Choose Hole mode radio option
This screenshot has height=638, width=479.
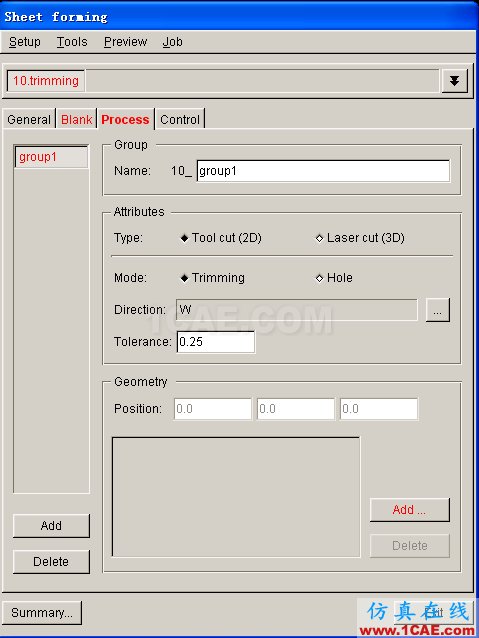(x=334, y=278)
